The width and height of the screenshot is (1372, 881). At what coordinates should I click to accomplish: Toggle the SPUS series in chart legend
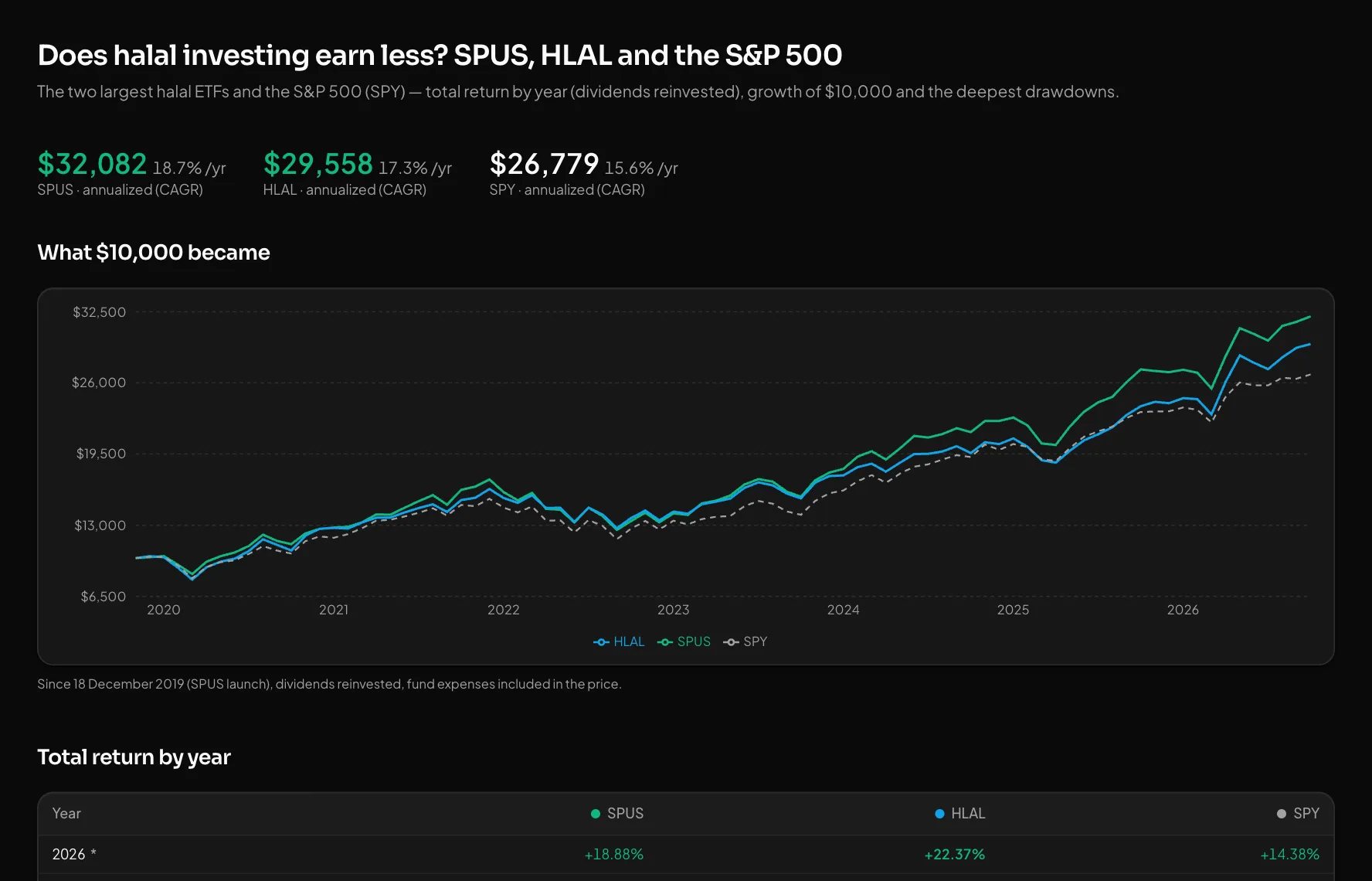(684, 641)
